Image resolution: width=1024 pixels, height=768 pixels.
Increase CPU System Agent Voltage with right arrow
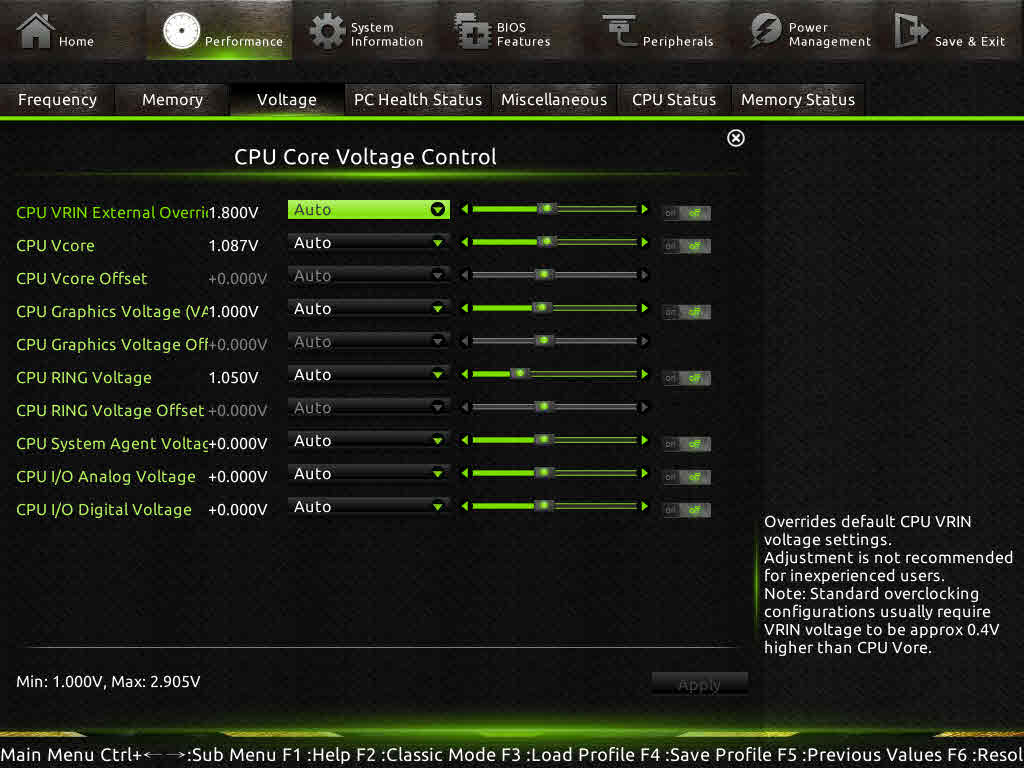coord(645,440)
